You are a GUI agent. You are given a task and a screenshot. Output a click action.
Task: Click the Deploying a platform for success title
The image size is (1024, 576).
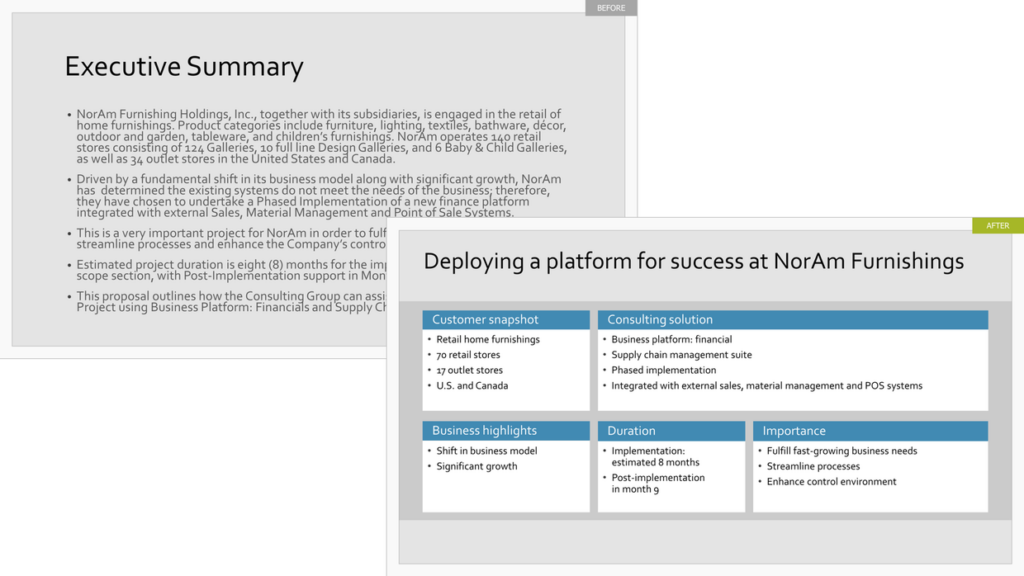click(x=693, y=262)
